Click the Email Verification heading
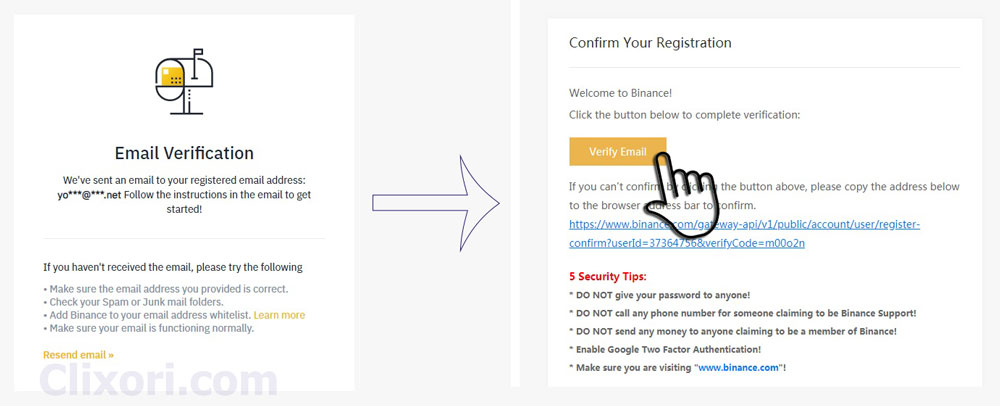 tap(184, 153)
